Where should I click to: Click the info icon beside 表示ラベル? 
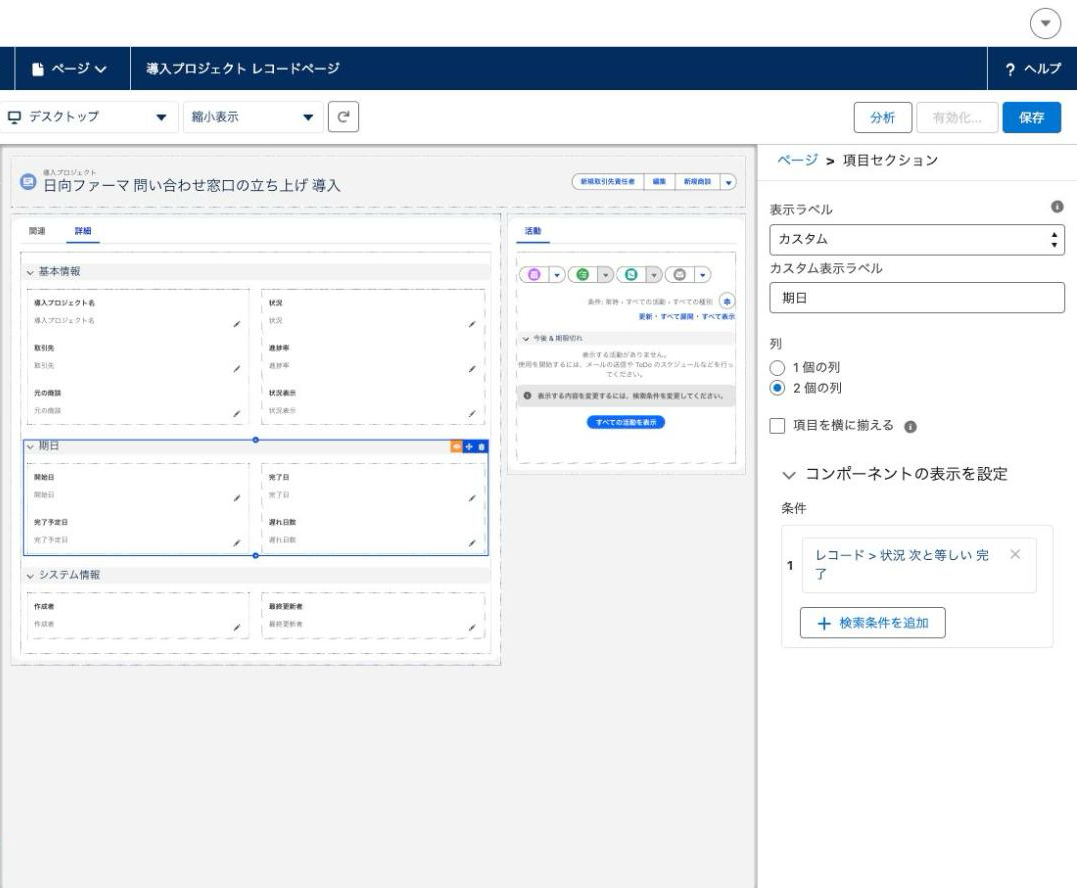(1057, 207)
